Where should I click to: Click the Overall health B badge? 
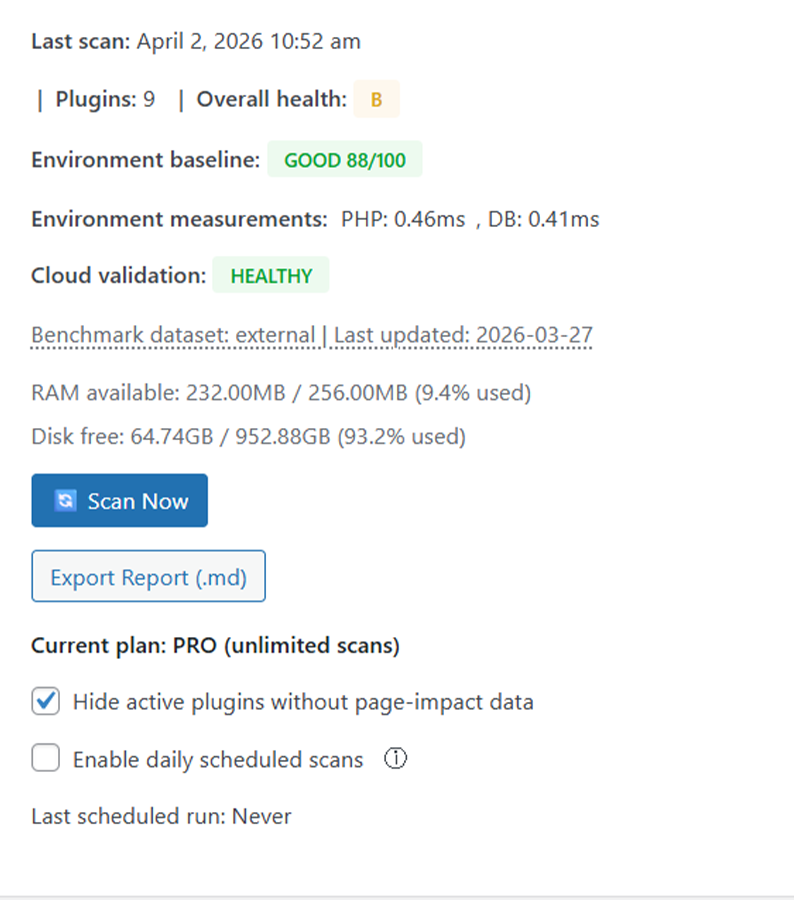point(376,100)
